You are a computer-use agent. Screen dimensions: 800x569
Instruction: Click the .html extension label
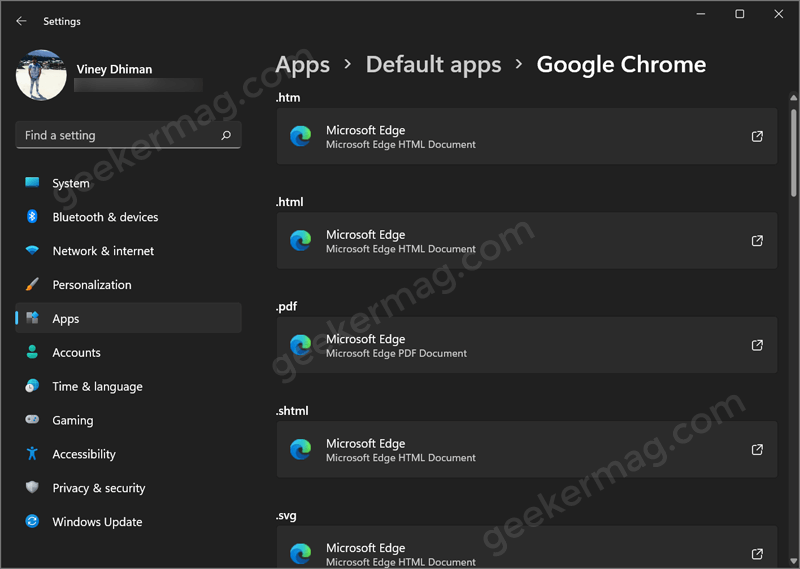[289, 202]
